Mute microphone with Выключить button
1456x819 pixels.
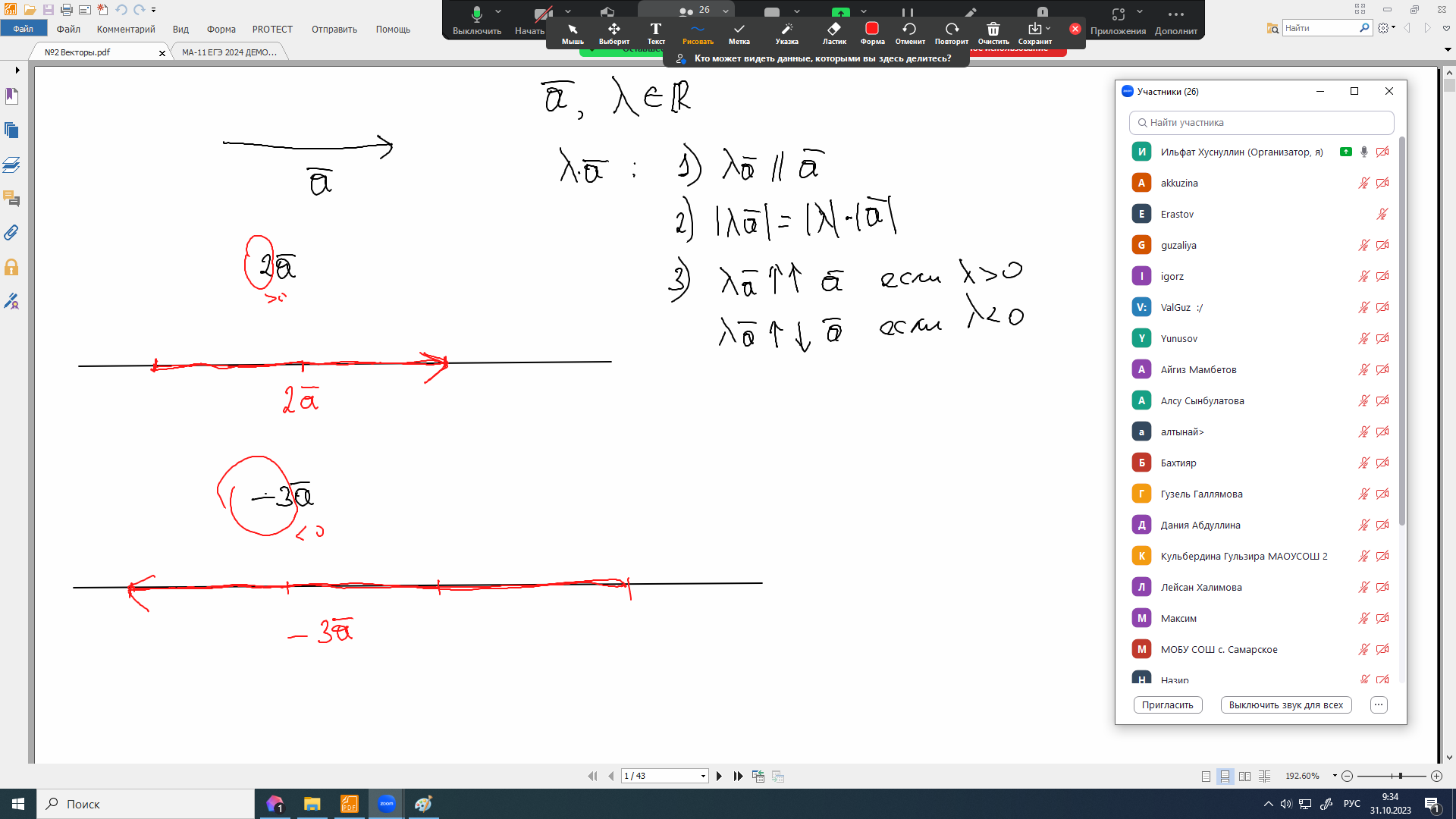coord(476,20)
